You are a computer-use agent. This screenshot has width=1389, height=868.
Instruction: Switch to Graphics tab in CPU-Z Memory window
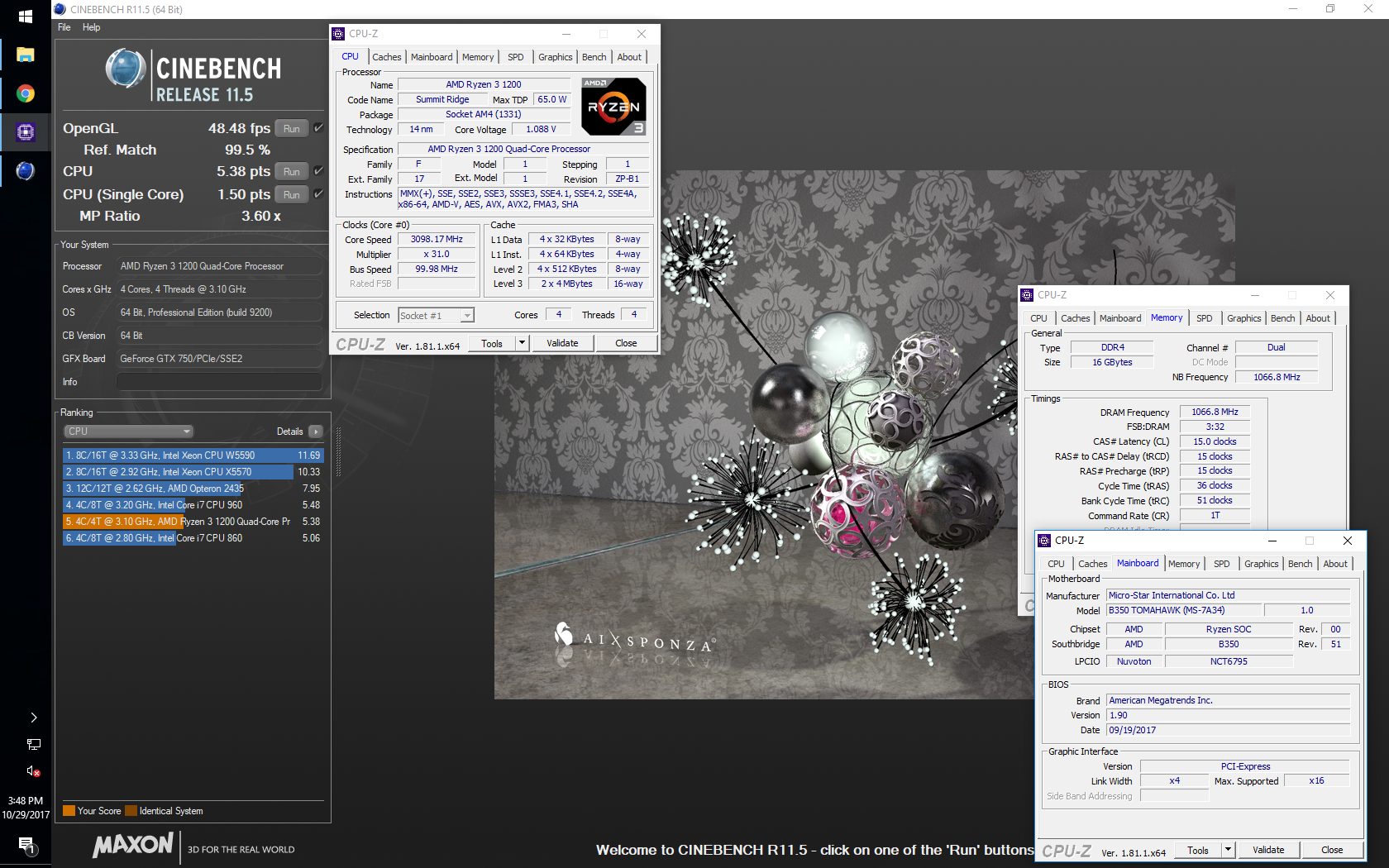[x=1243, y=318]
